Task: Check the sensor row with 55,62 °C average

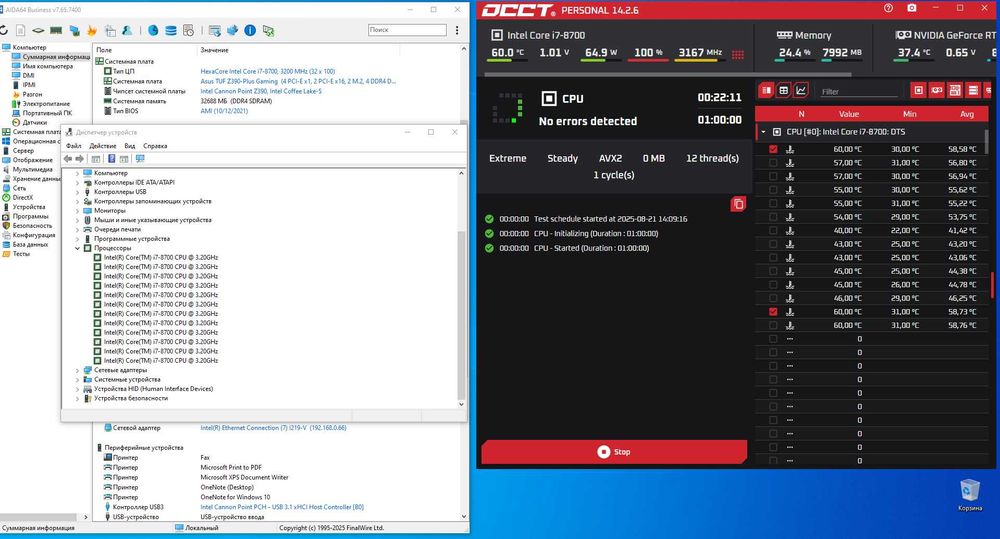Action: (x=773, y=190)
